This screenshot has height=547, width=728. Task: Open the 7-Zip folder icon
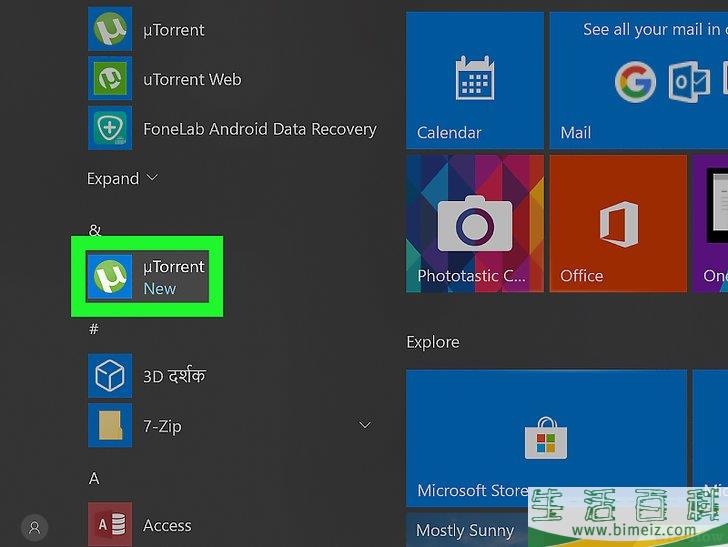tap(110, 425)
